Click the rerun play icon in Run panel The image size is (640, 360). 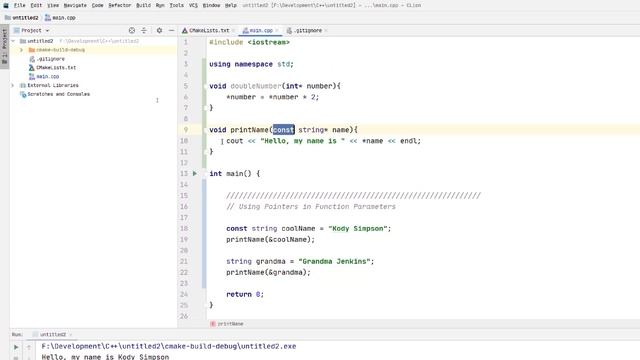point(16,347)
